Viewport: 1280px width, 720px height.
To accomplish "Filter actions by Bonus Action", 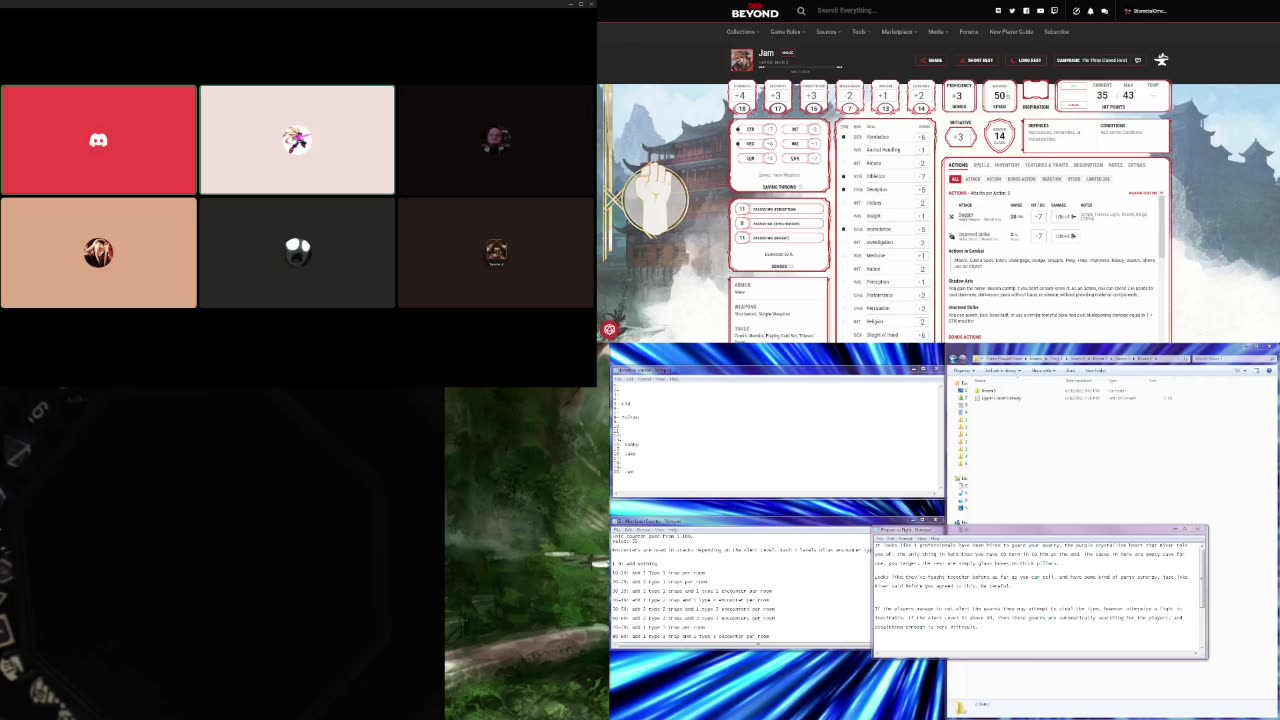I will 1021,179.
